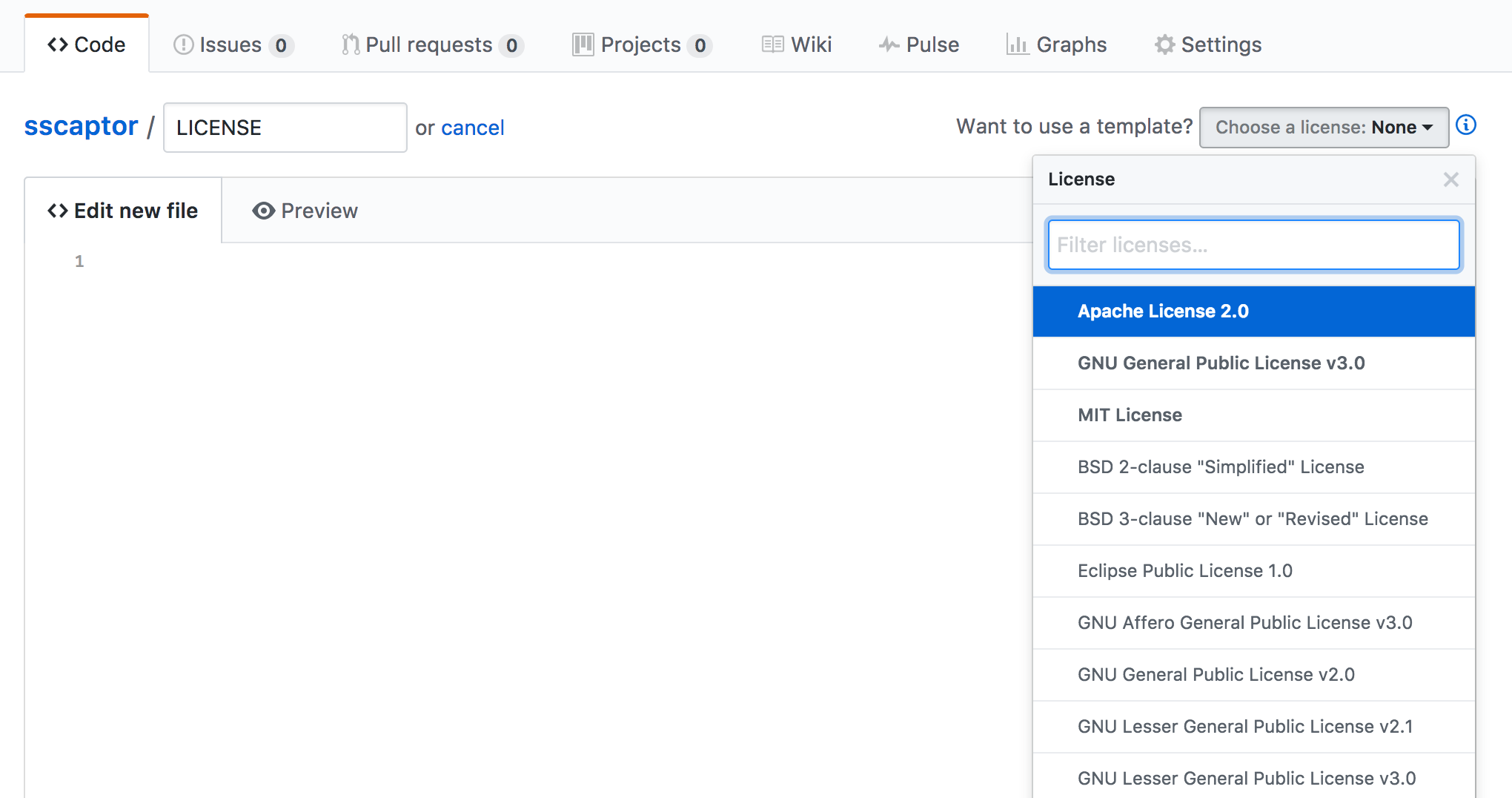Select the Edit new file tab
Viewport: 1512px width, 798px height.
click(x=122, y=211)
